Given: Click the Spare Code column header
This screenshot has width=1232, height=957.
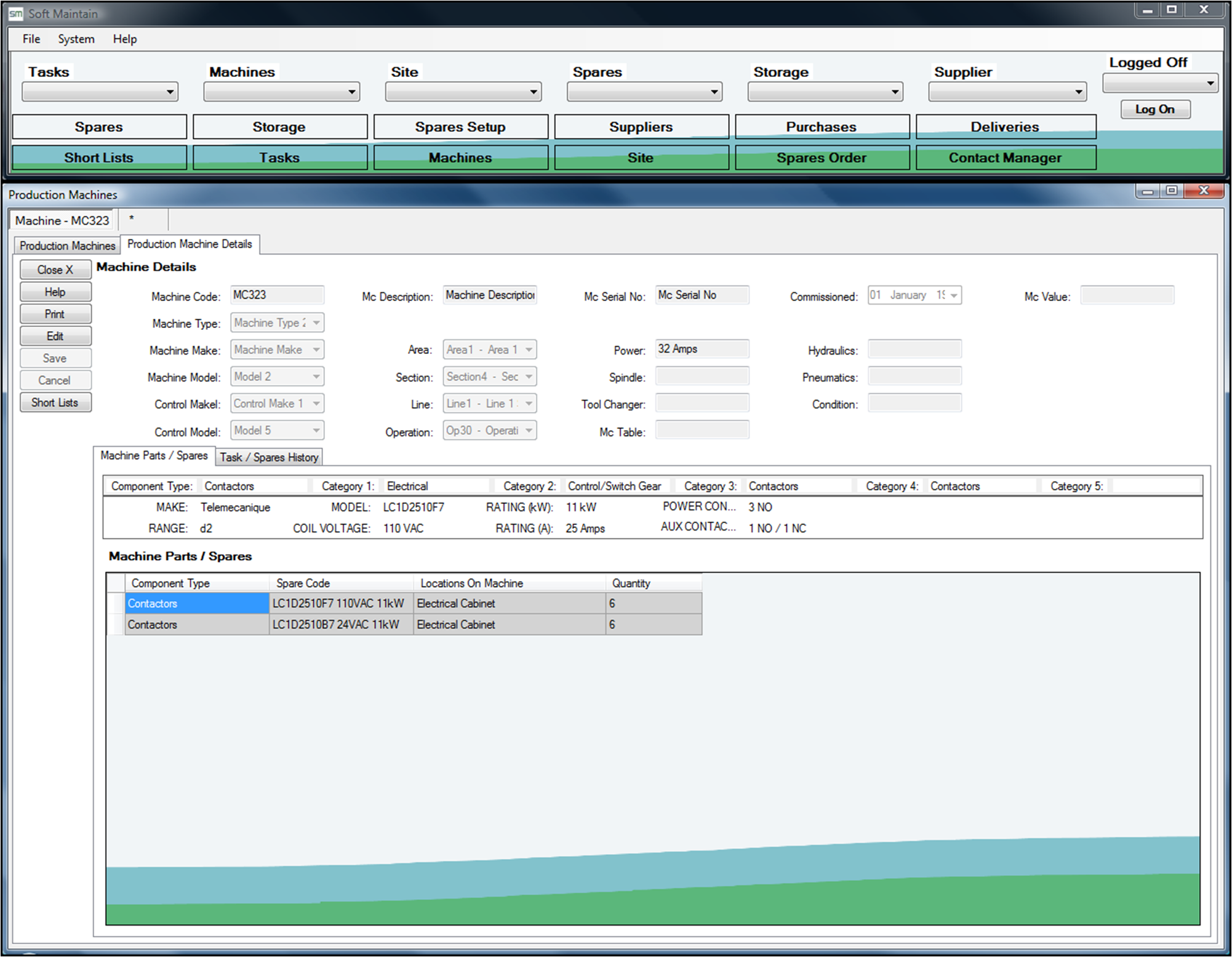Looking at the screenshot, I should (x=342, y=583).
